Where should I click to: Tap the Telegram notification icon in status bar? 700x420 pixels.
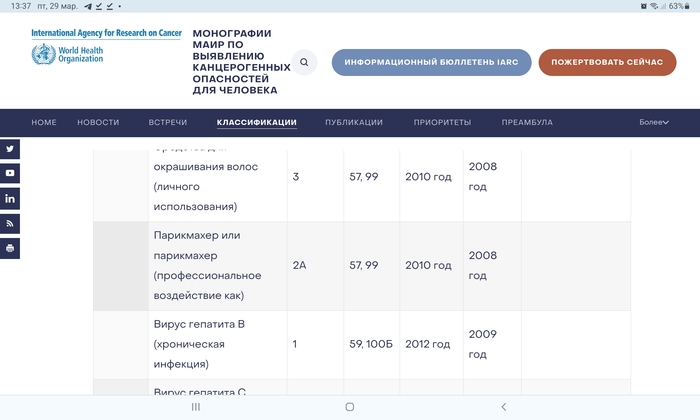click(x=88, y=6)
